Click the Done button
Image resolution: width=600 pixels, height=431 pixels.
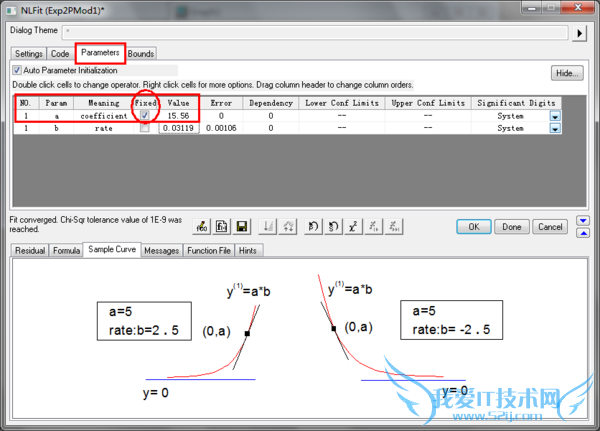pyautogui.click(x=512, y=227)
